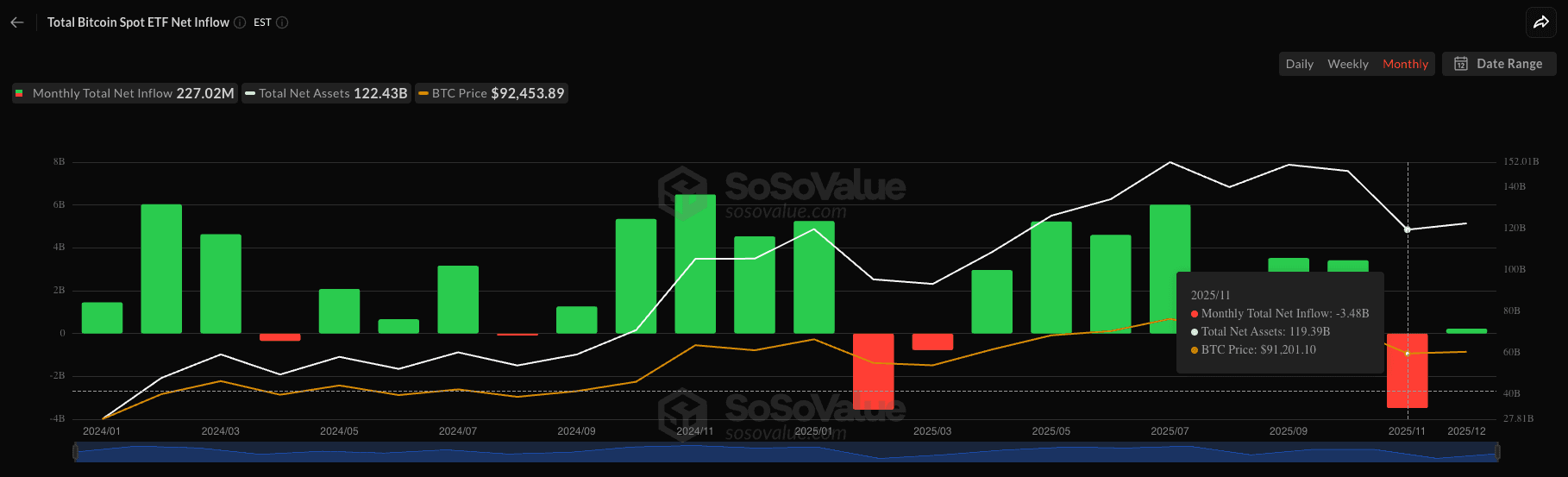The width and height of the screenshot is (1568, 477).
Task: Click the 2024/04 small red bar
Action: pyautogui.click(x=280, y=337)
